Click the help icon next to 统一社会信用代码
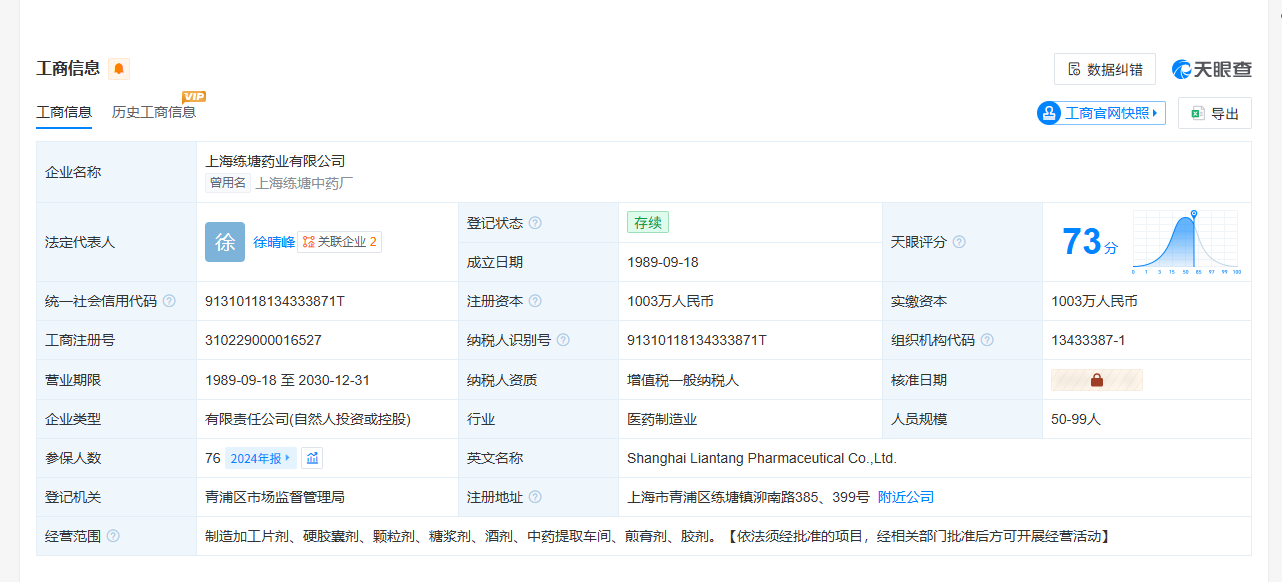 pyautogui.click(x=169, y=301)
